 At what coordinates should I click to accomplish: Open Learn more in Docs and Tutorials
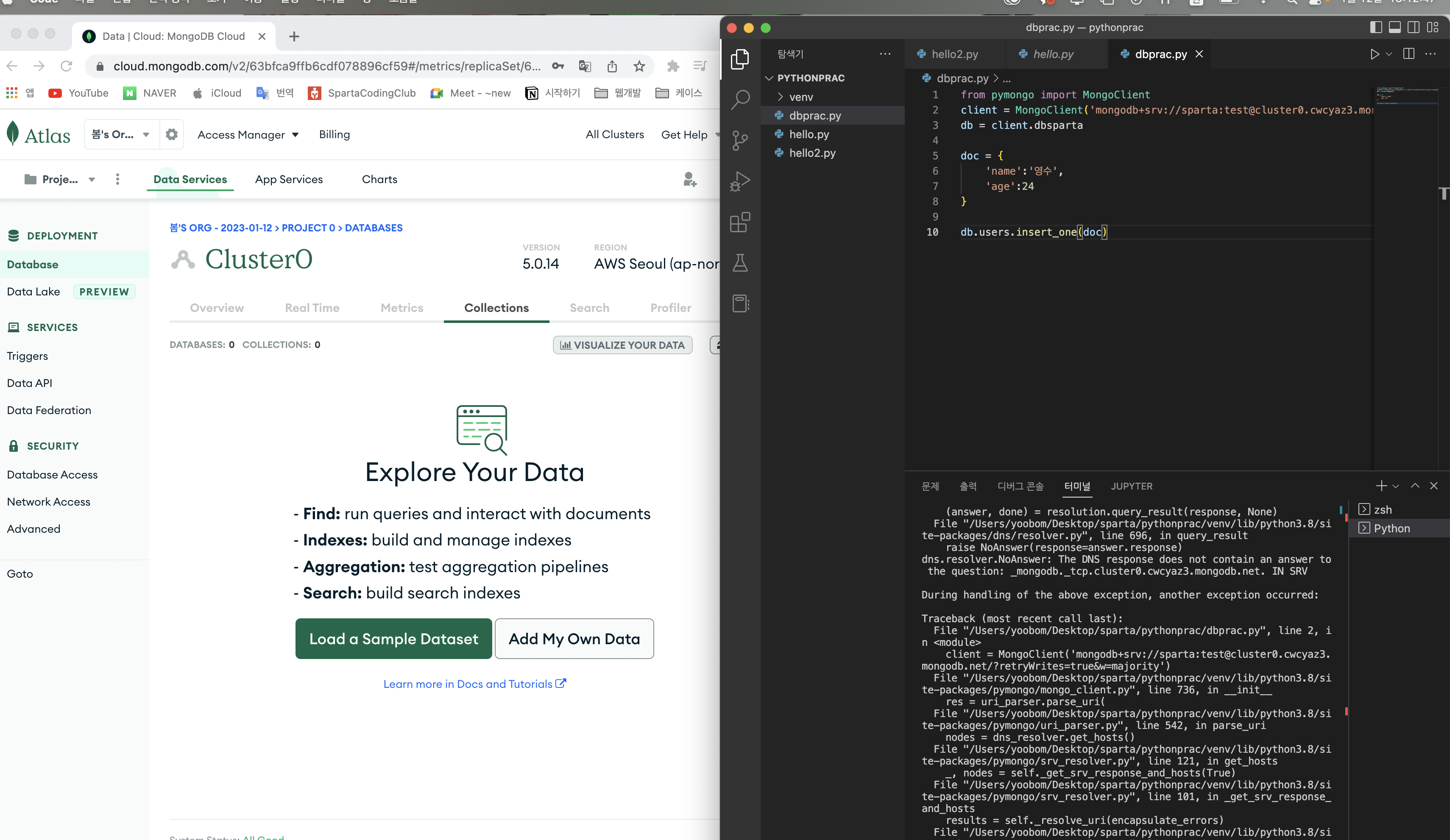[x=475, y=684]
